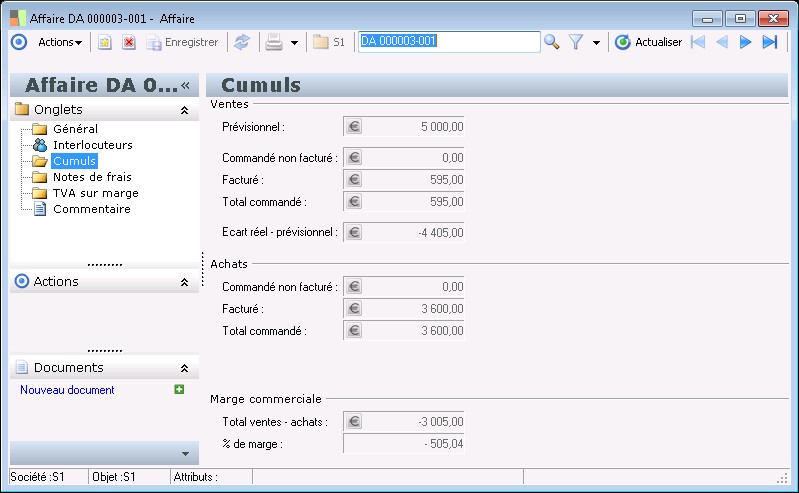Click the Documents section page icon

click(x=22, y=367)
